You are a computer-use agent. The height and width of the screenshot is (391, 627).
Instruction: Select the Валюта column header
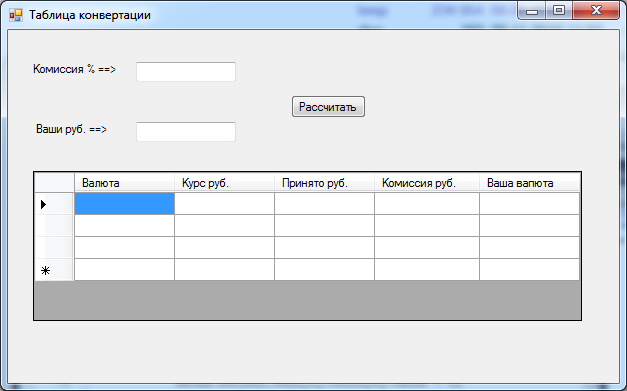click(124, 183)
